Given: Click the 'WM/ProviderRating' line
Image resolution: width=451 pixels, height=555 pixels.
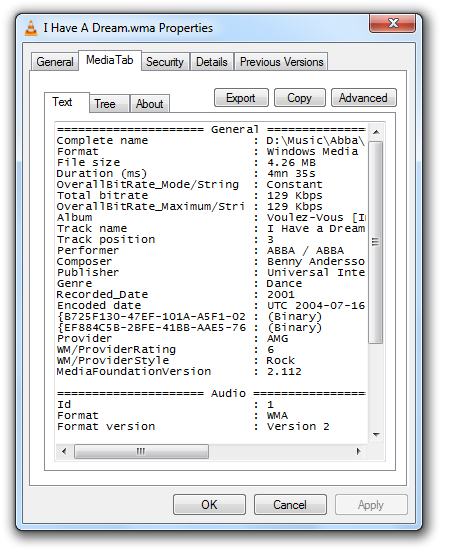Looking at the screenshot, I should [165, 349].
